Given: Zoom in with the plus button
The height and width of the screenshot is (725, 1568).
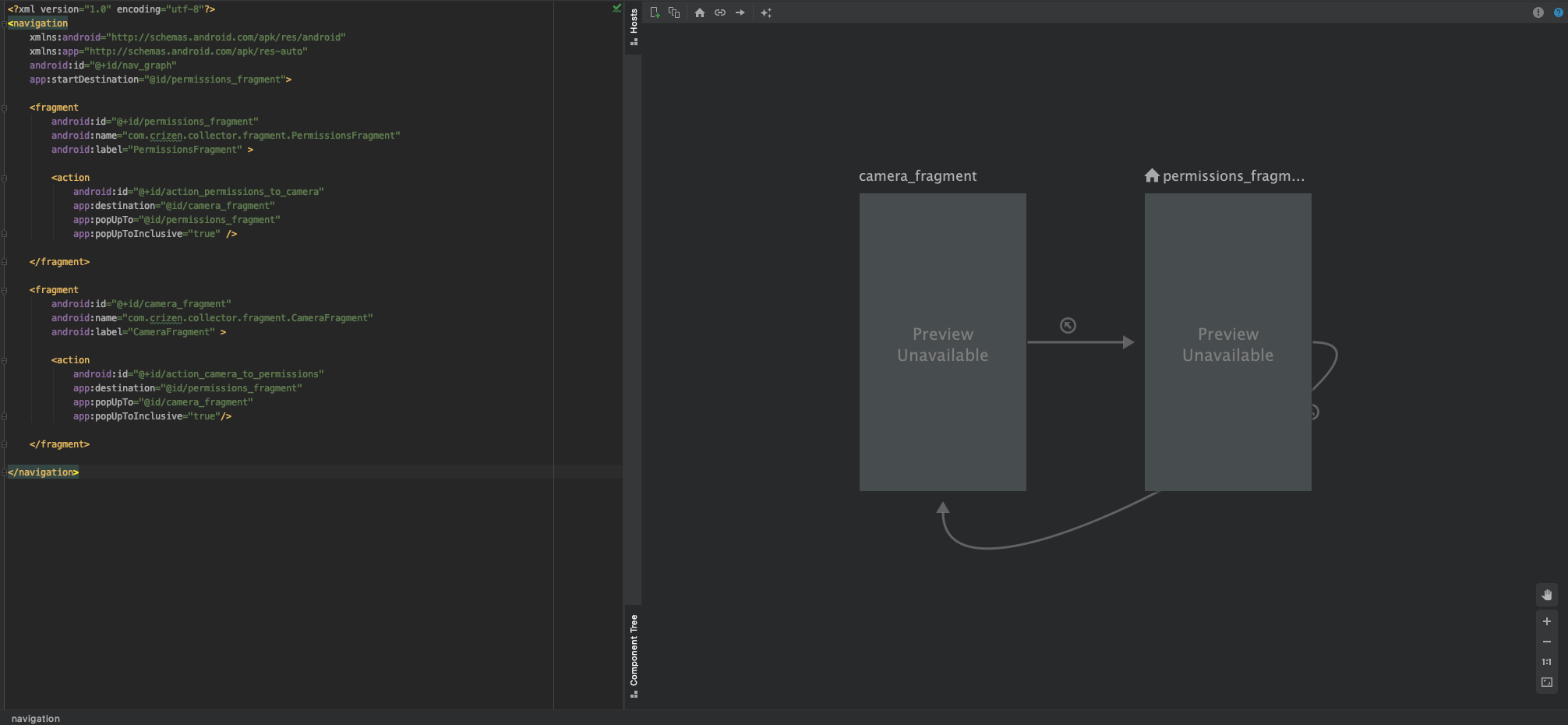Looking at the screenshot, I should (1547, 621).
